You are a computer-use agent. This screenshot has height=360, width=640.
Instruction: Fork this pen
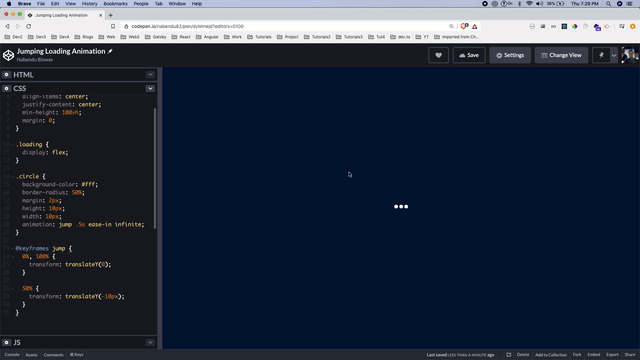pyautogui.click(x=577, y=355)
